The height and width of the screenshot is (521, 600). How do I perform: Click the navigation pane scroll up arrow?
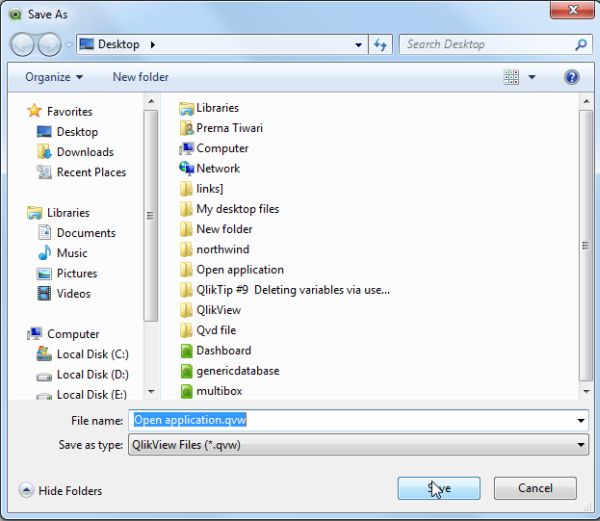[151, 101]
